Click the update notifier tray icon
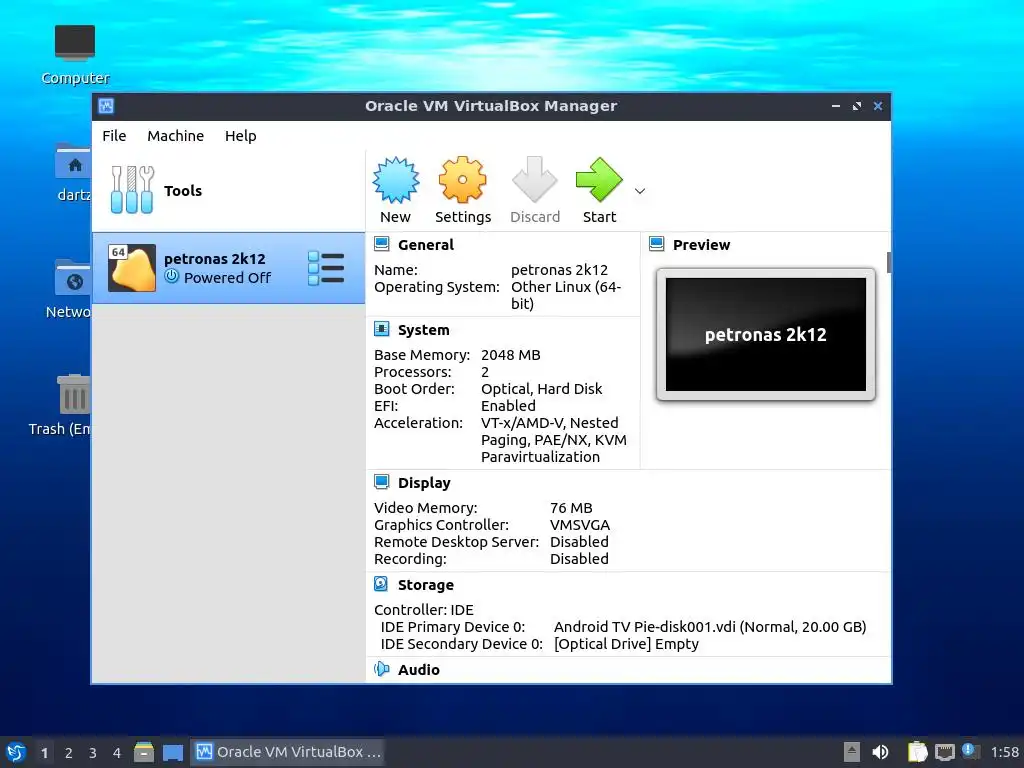 click(x=970, y=751)
